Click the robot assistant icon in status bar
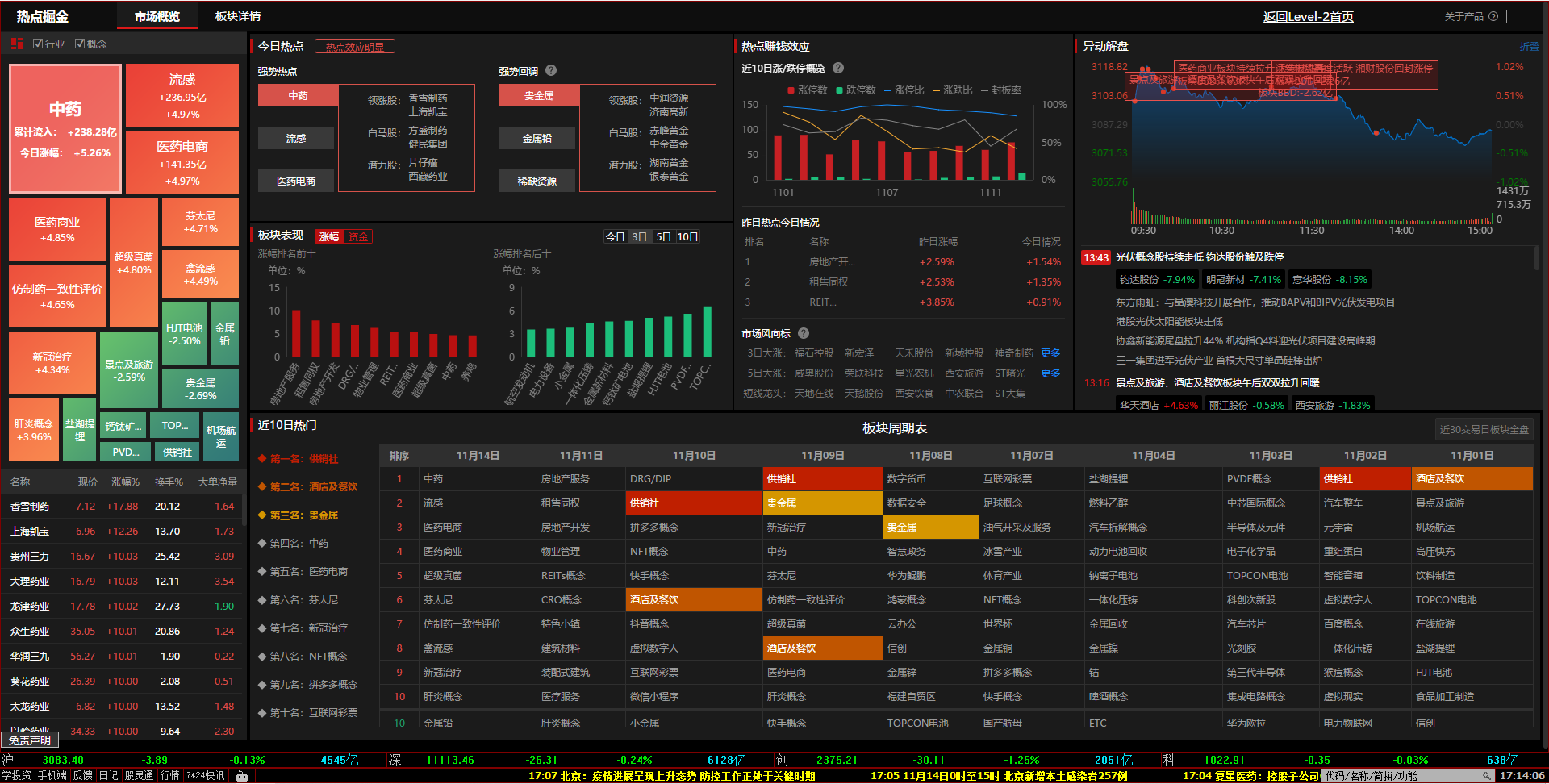 click(x=242, y=776)
